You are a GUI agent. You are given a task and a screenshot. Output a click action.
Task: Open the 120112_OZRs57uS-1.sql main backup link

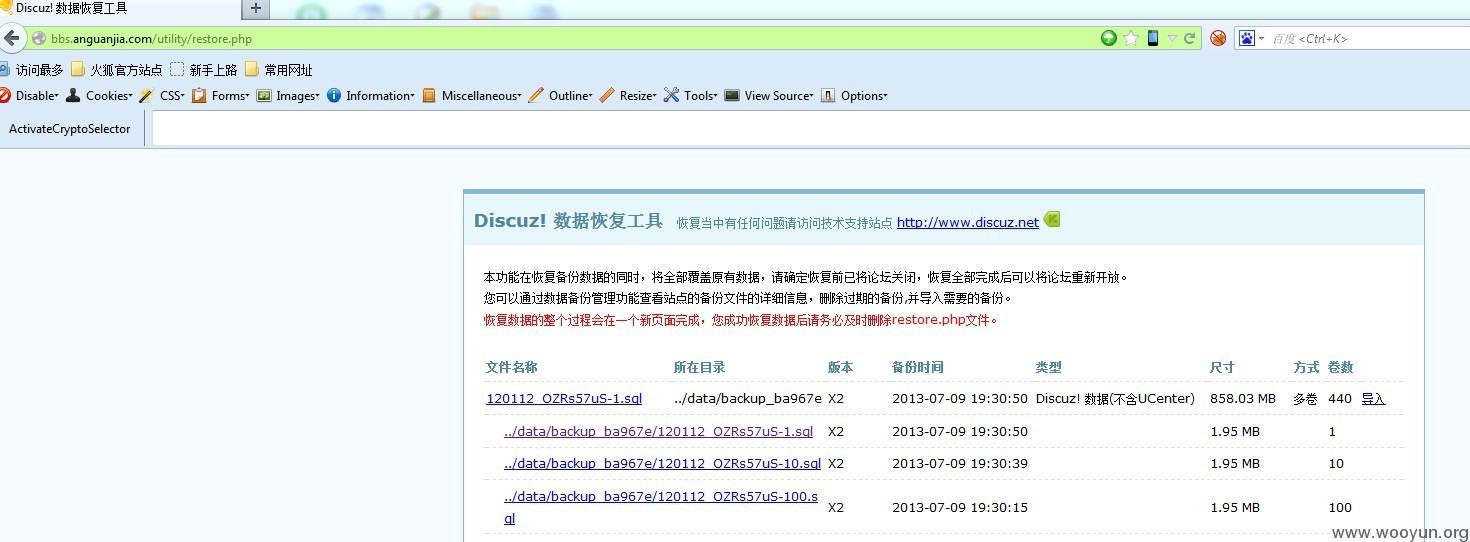point(564,399)
